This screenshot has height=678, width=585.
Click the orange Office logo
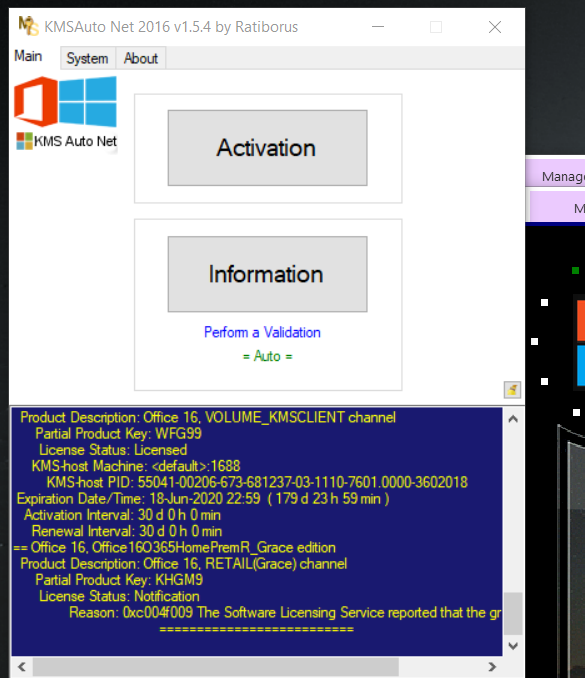point(36,102)
